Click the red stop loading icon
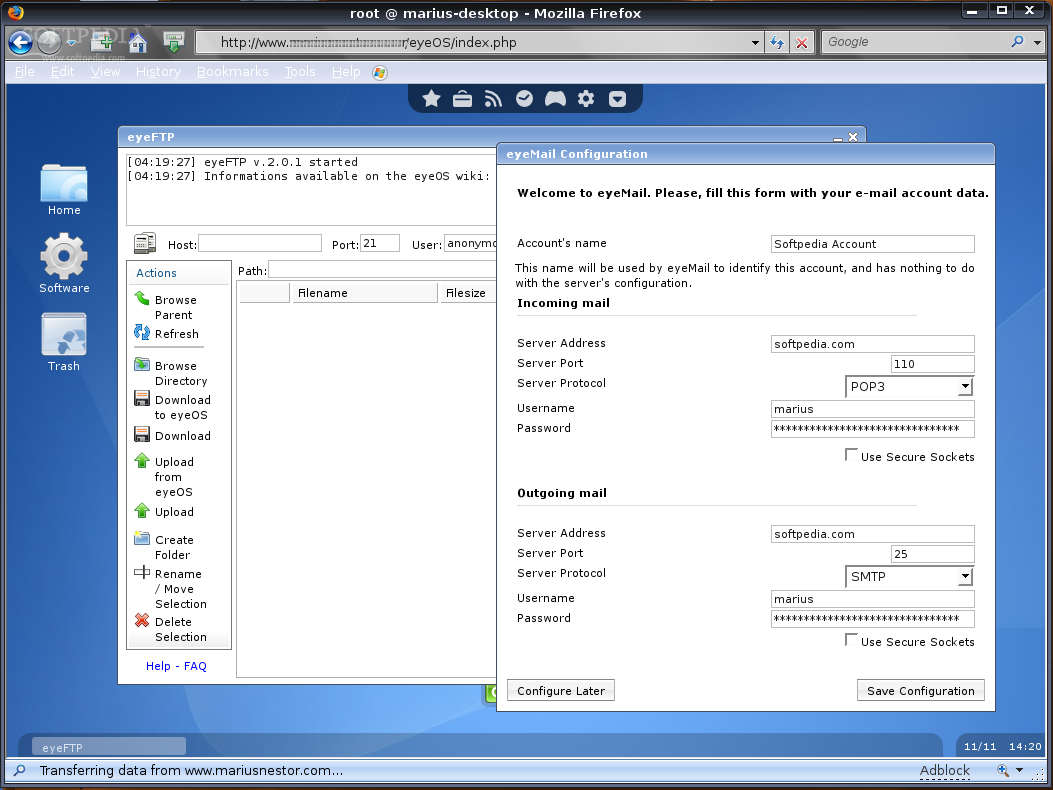1053x790 pixels. (802, 42)
